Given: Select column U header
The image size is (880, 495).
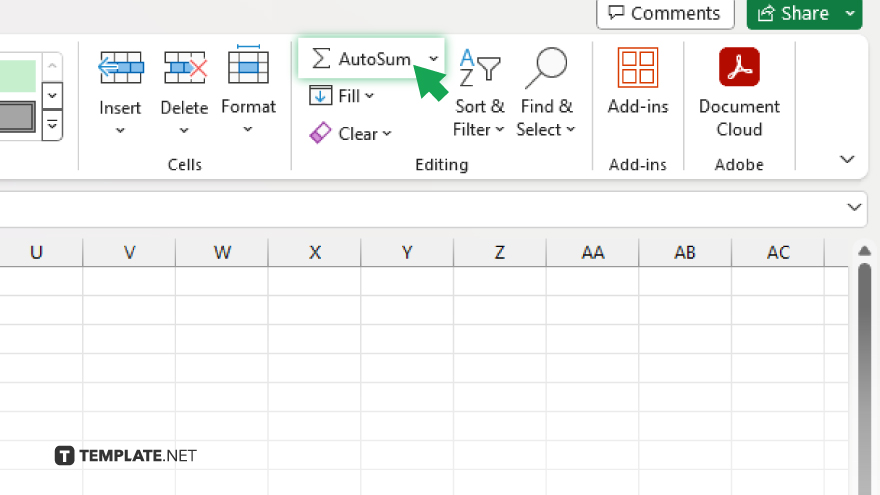Looking at the screenshot, I should 37,253.
